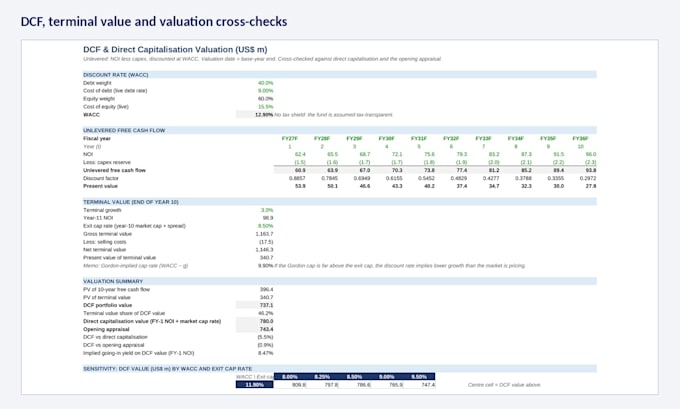
Task: Select the sensitivity row header 11.90%
Action: [x=255, y=385]
